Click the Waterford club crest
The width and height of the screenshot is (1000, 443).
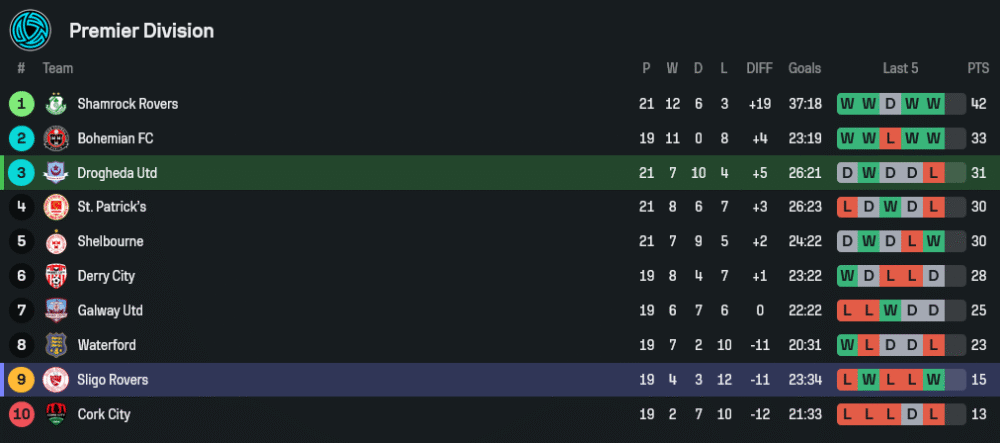tap(55, 345)
